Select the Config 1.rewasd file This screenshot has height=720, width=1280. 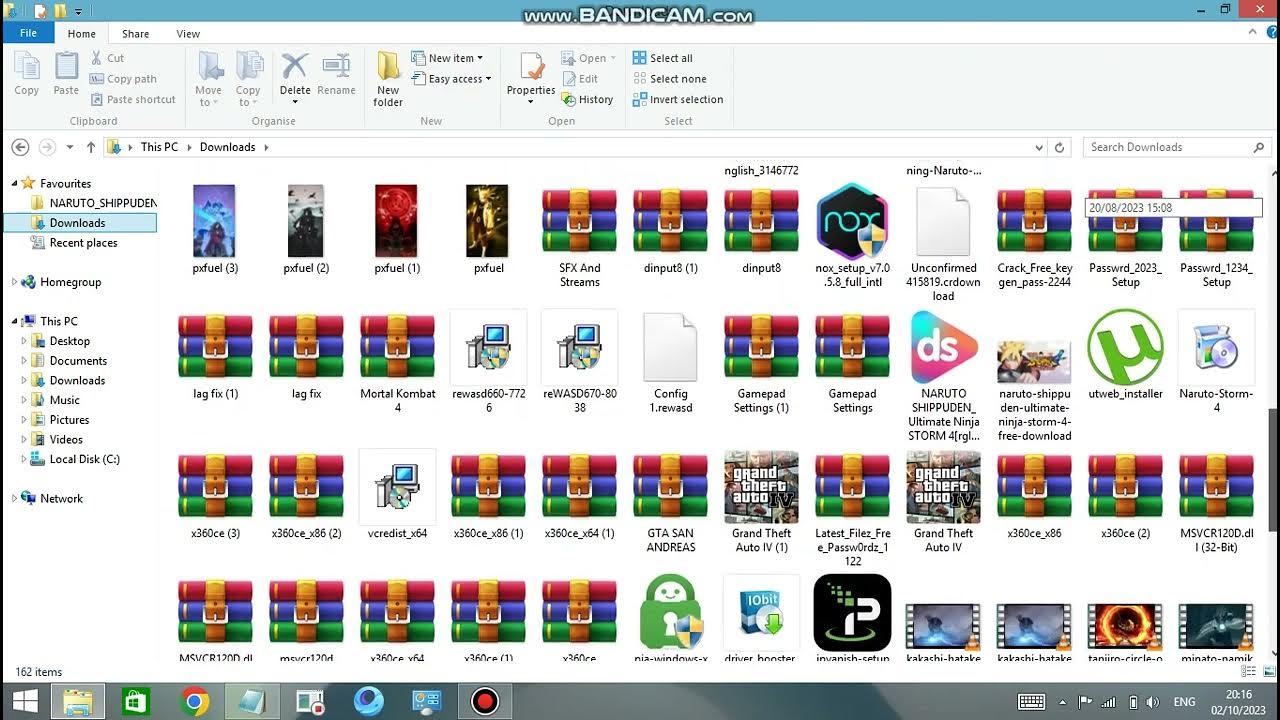click(x=670, y=361)
